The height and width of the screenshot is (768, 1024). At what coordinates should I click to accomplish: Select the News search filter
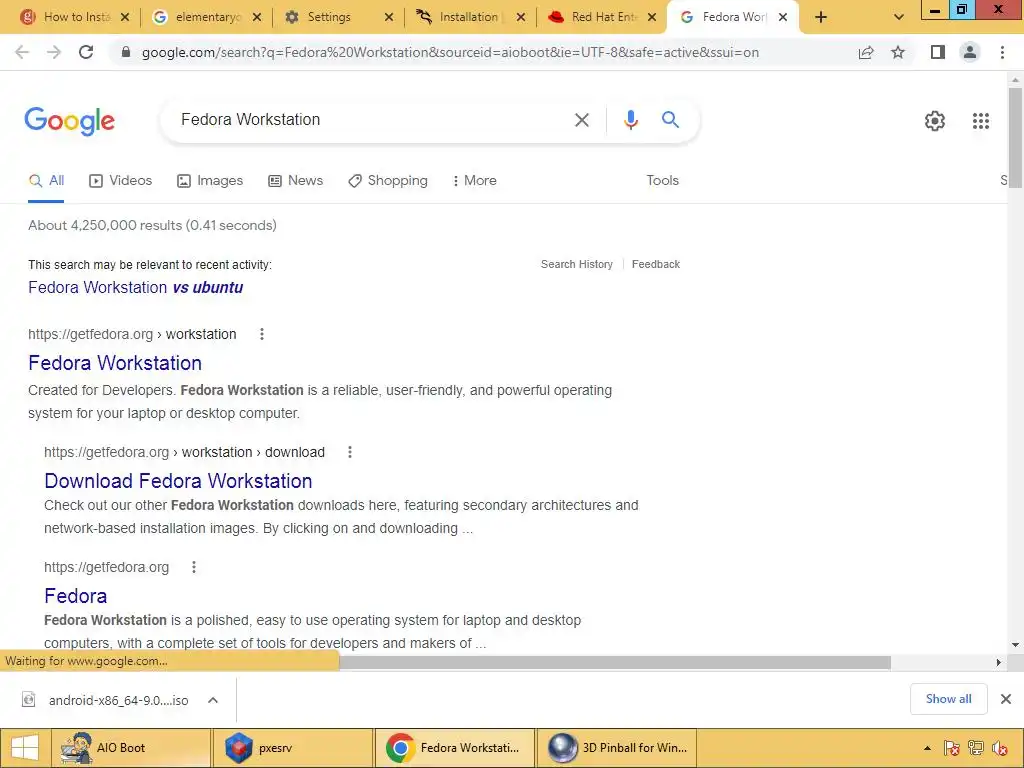[x=296, y=181]
